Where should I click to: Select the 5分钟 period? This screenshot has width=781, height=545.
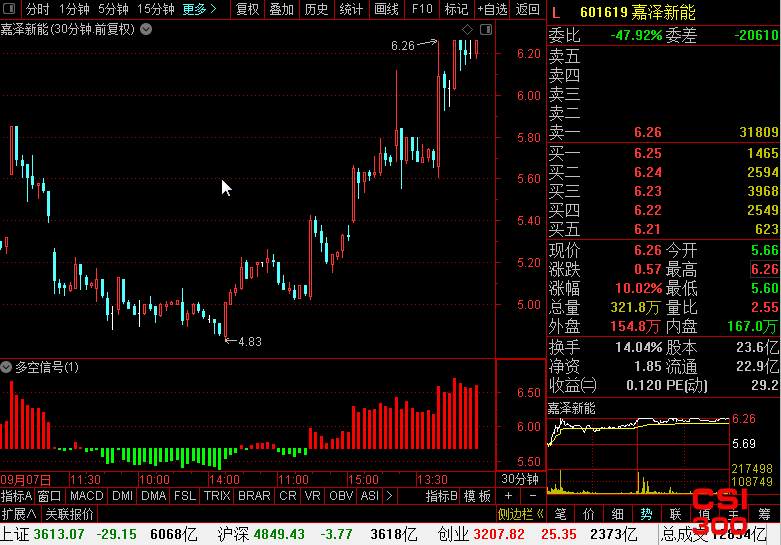(x=113, y=9)
